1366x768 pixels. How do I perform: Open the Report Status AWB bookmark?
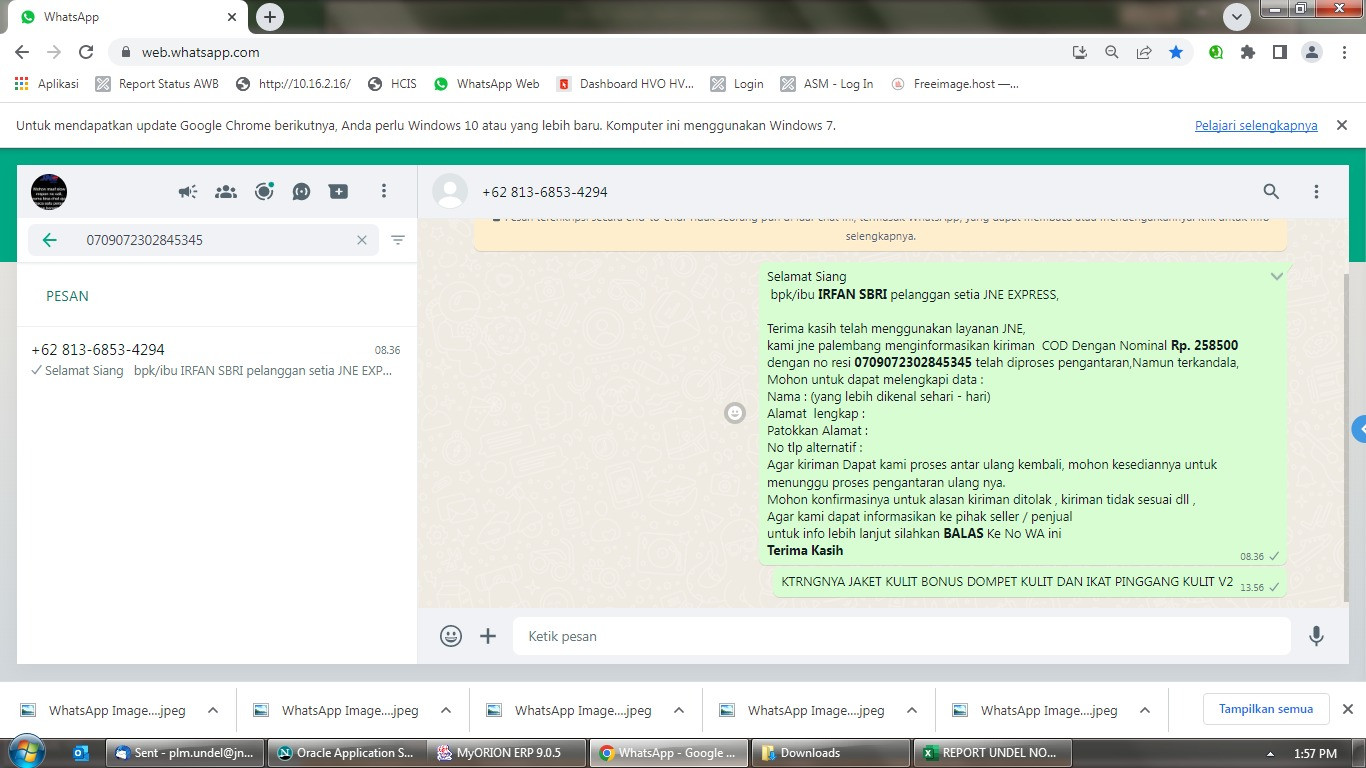(x=157, y=84)
